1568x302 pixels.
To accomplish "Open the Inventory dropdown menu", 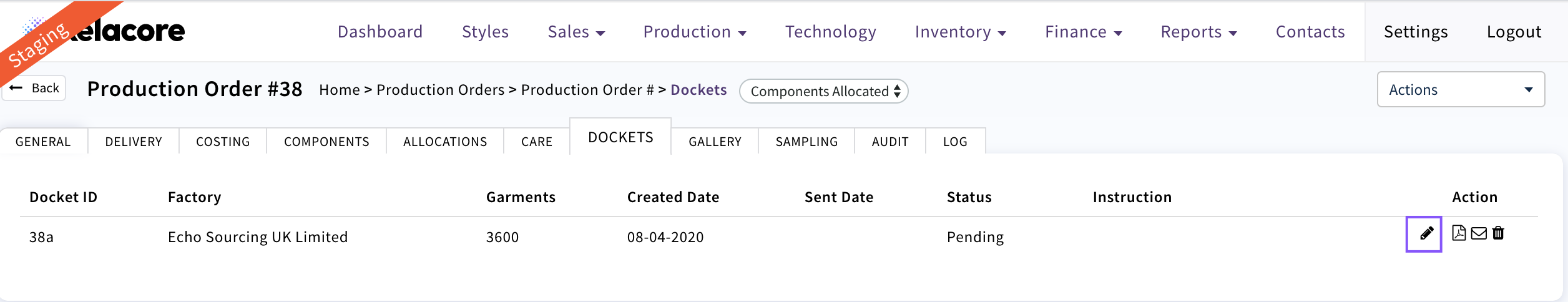I will (960, 32).
